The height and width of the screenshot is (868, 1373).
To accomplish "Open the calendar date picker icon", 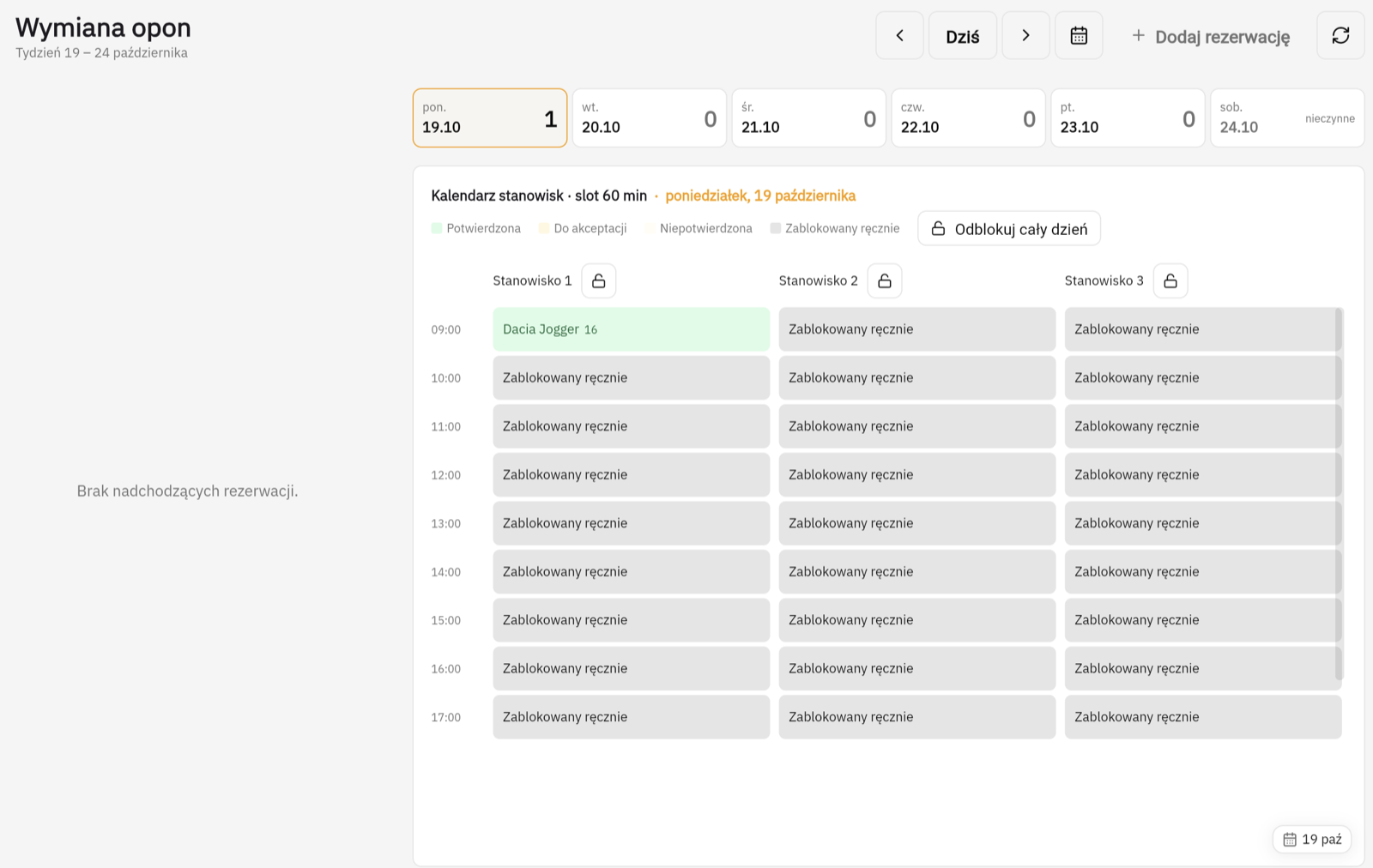I will tap(1079, 35).
